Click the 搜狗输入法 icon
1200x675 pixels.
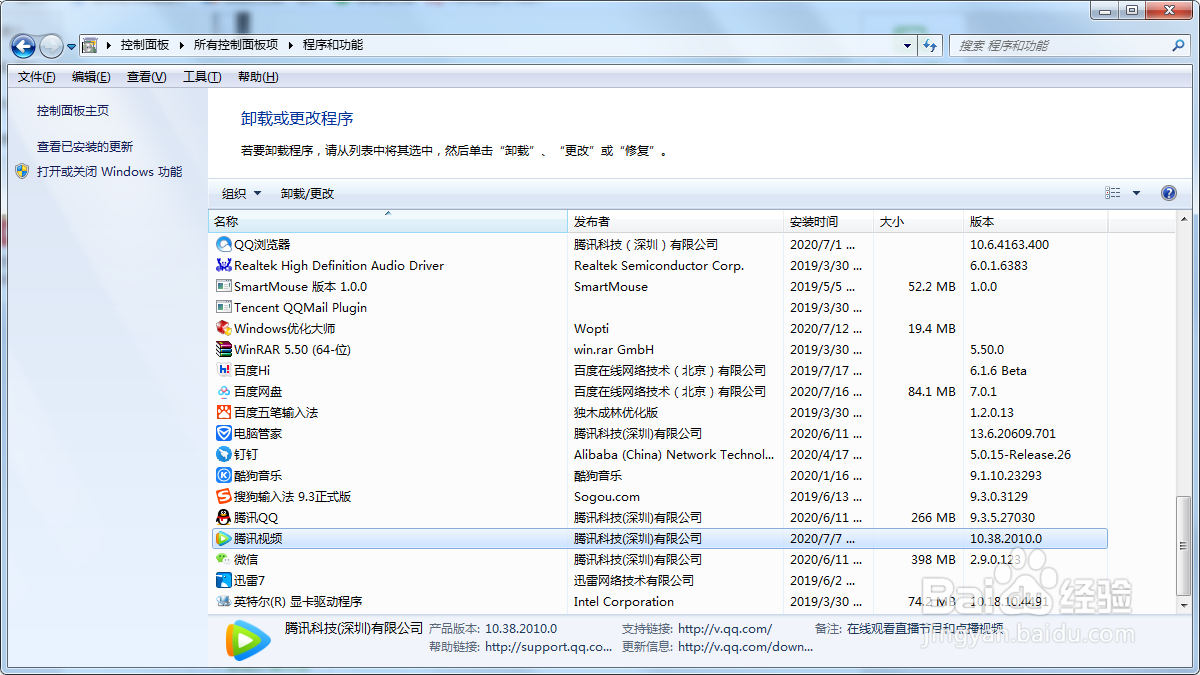[224, 496]
